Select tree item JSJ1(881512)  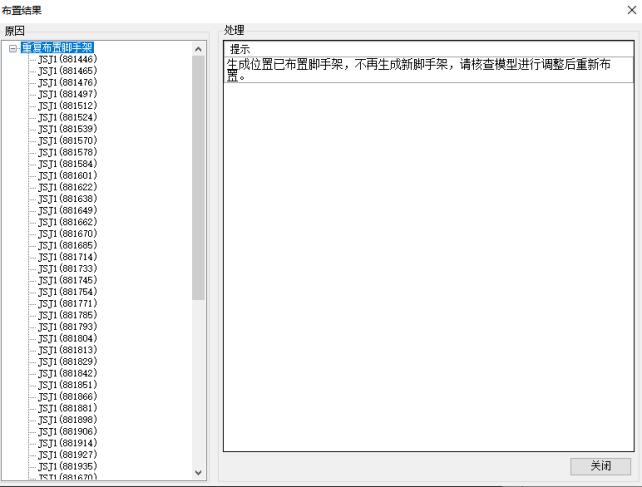click(x=67, y=106)
